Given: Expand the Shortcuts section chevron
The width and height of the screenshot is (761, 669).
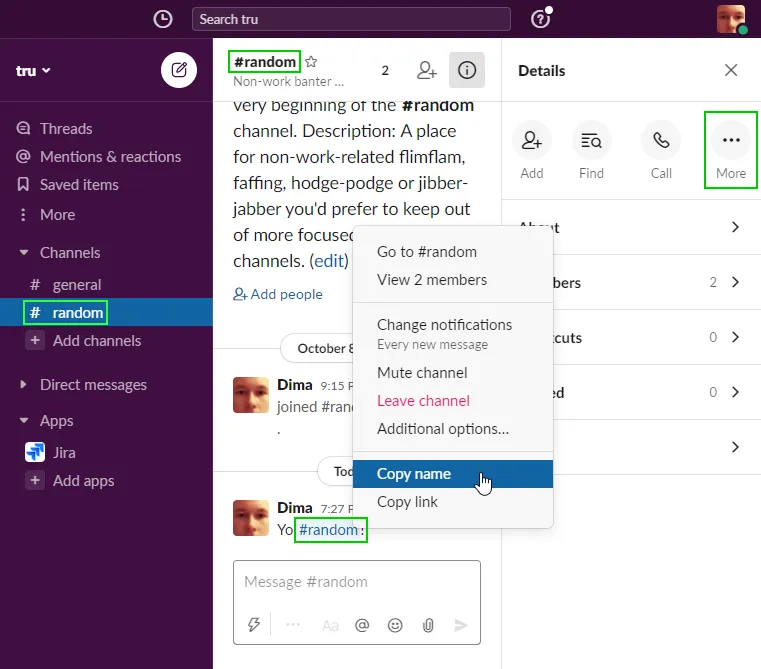Looking at the screenshot, I should tap(735, 337).
